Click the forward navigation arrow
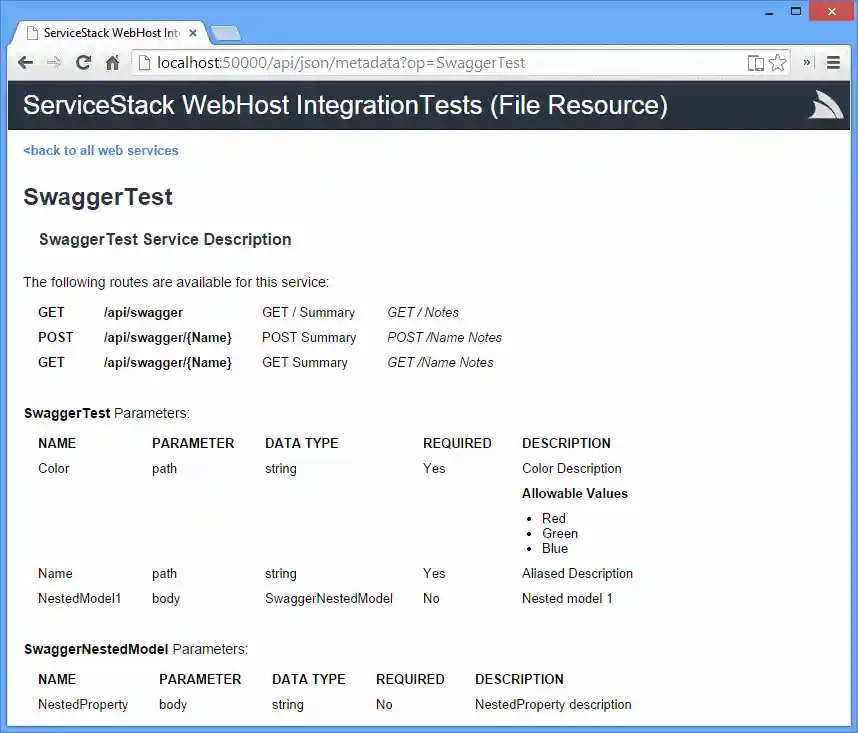 (54, 62)
